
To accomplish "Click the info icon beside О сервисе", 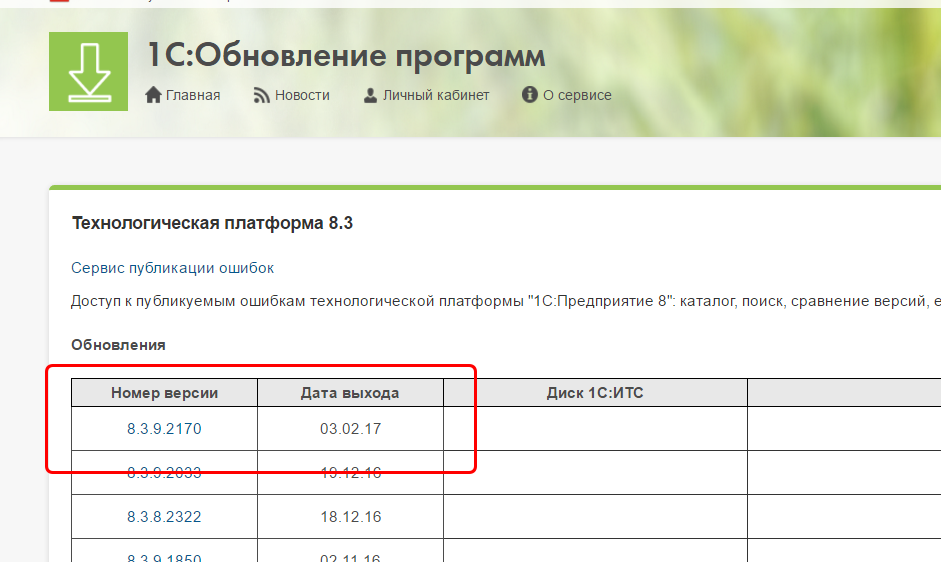I will pyautogui.click(x=530, y=95).
